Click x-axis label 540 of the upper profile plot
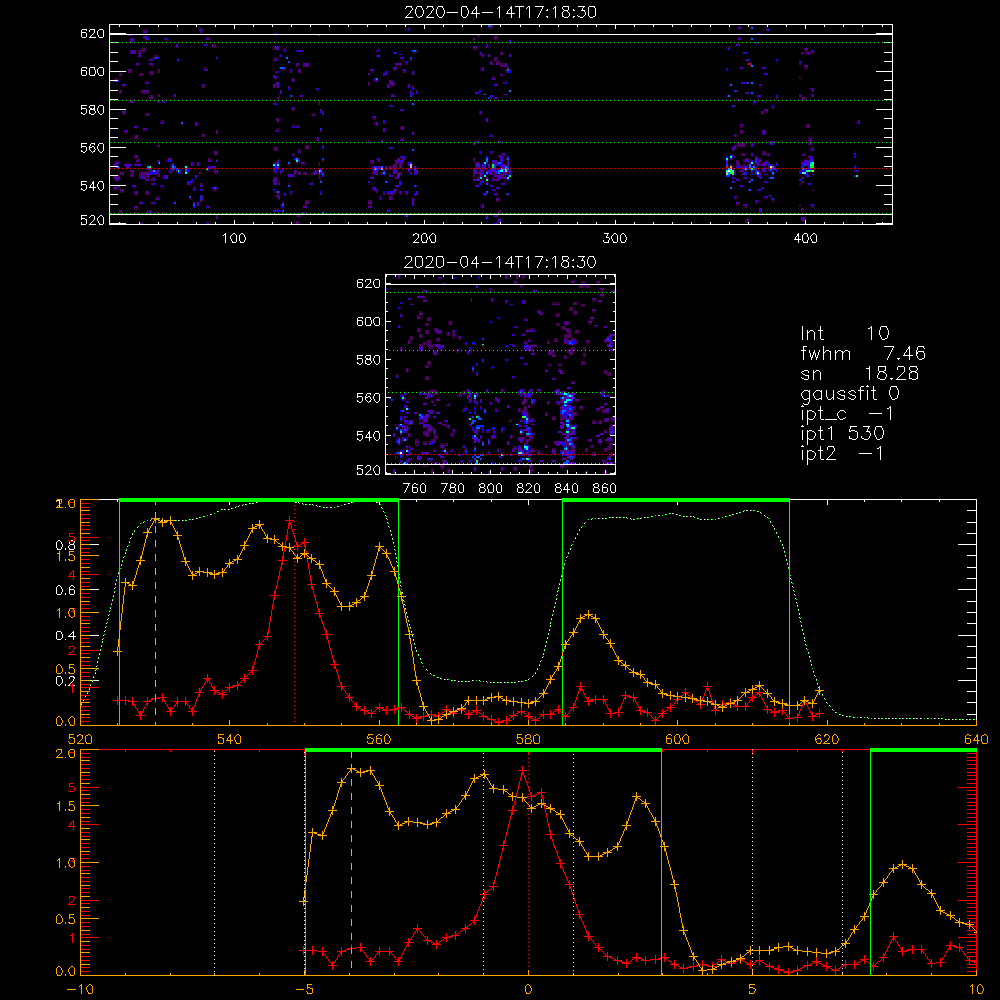1000x1000 pixels. (x=230, y=739)
